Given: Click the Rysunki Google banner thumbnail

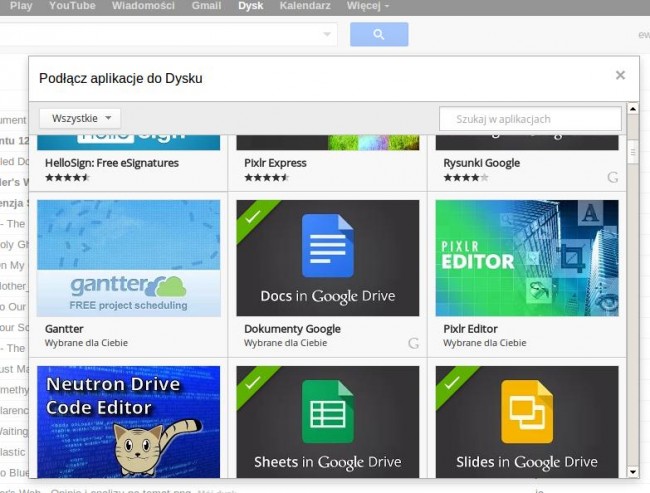Looking at the screenshot, I should 527,142.
